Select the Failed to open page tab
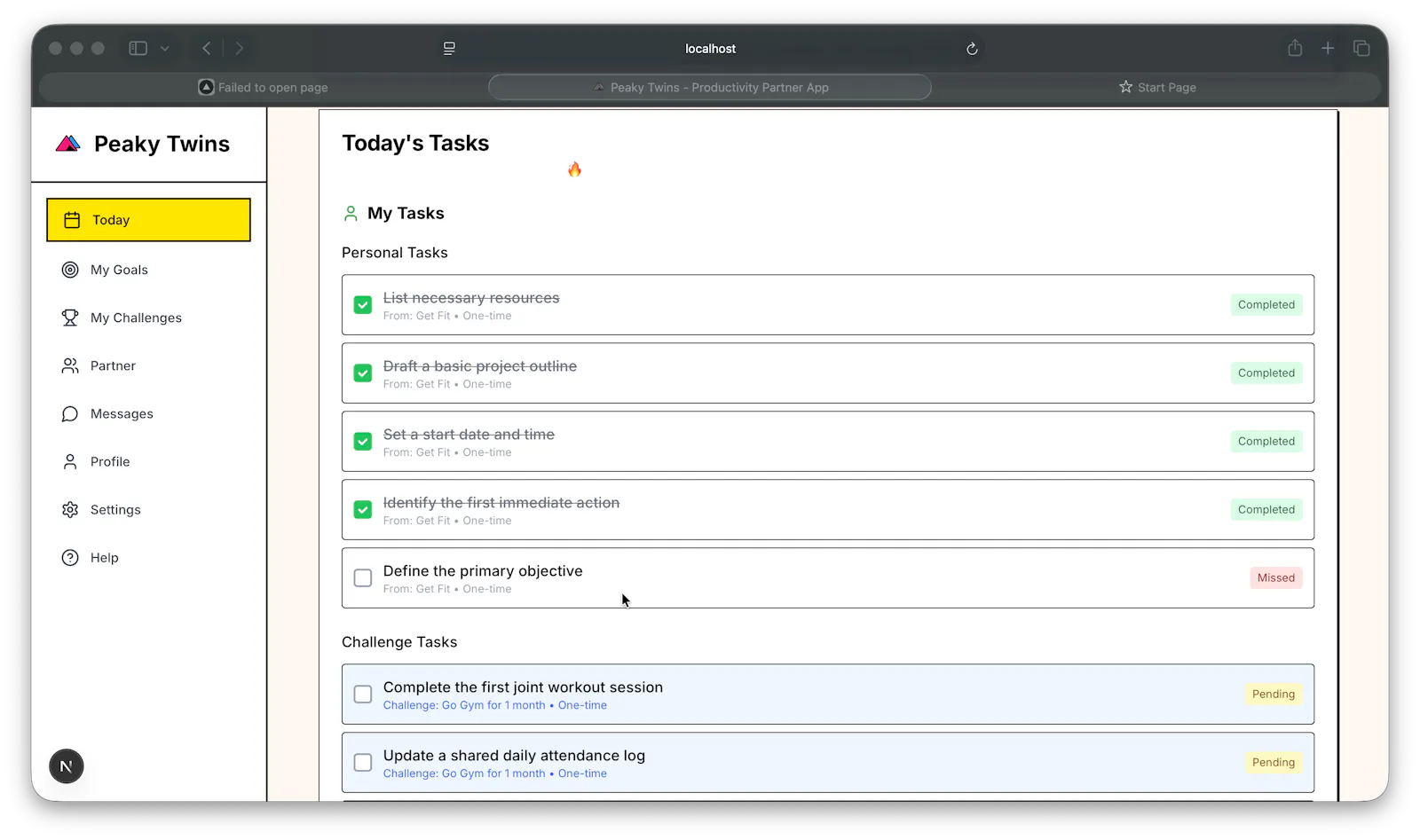This screenshot has width=1420, height=840. pyautogui.click(x=264, y=87)
